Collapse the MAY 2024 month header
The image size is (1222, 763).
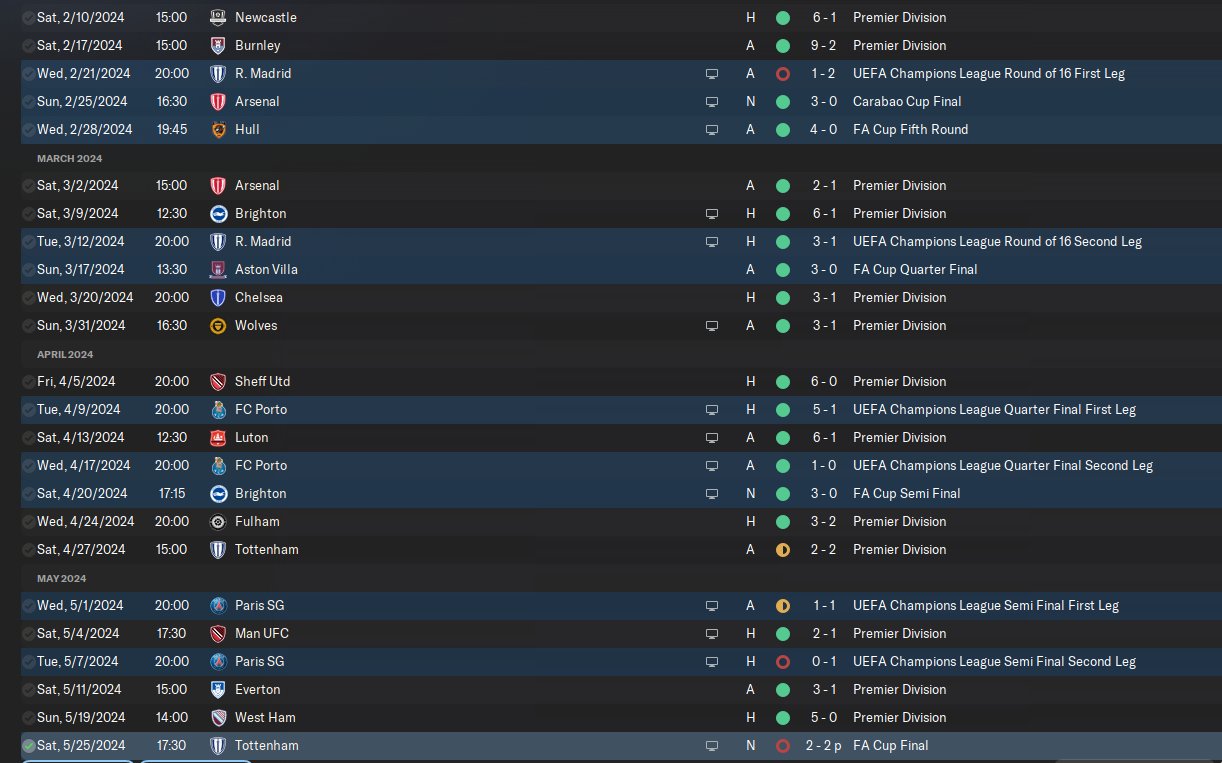point(62,578)
